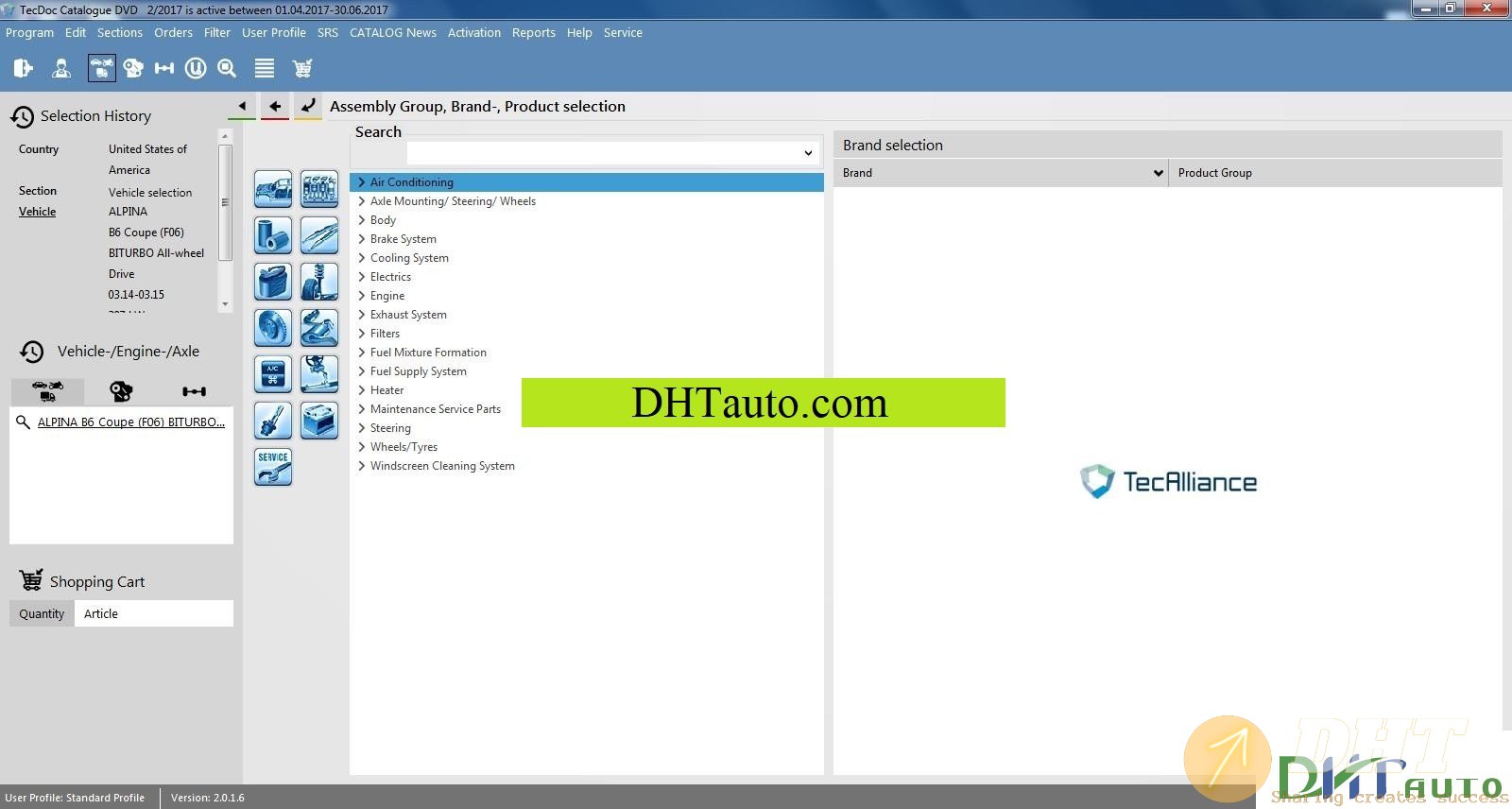The width and height of the screenshot is (1512, 809).
Task: Click the Quantity column in Shopping Cart
Action: [42, 613]
